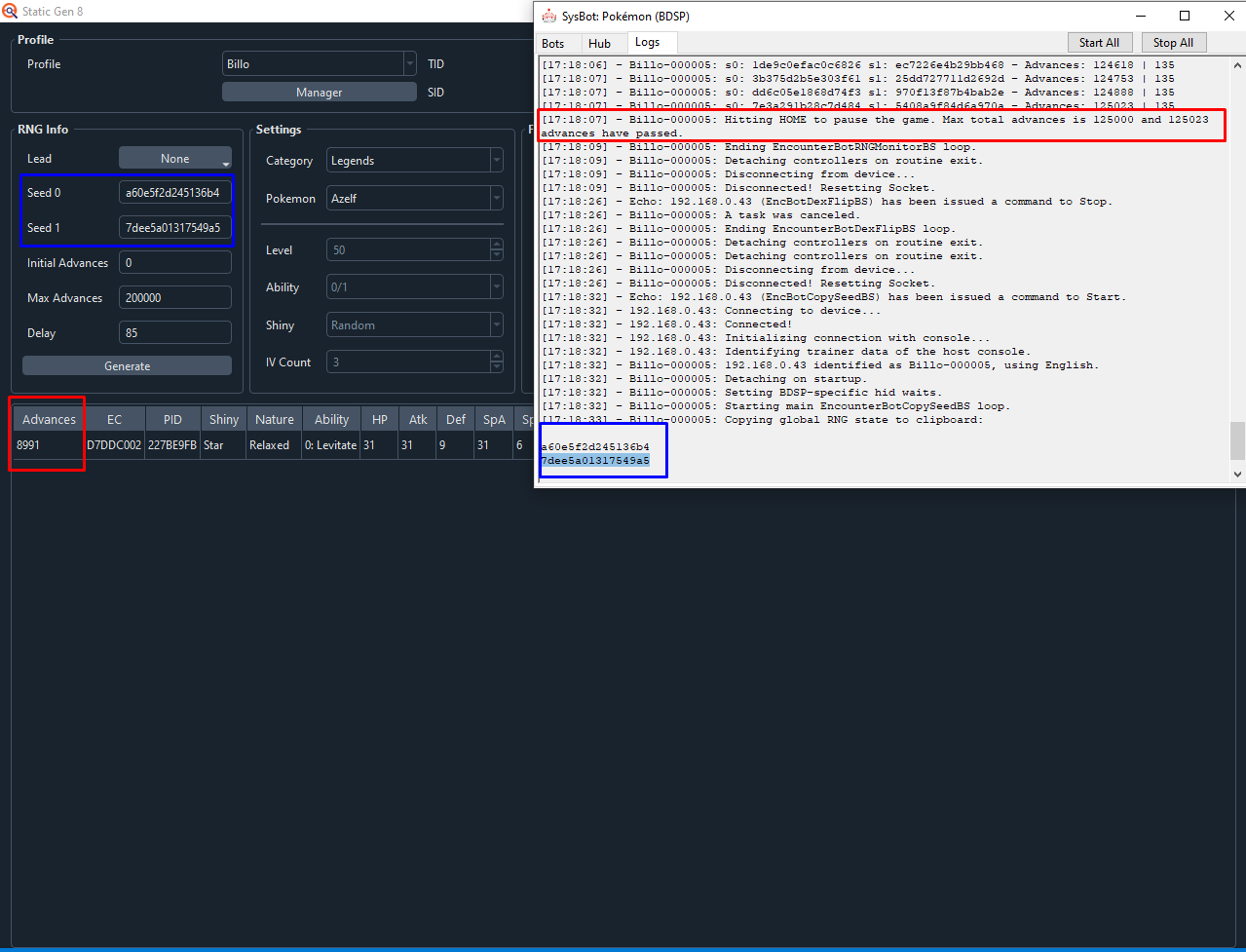The height and width of the screenshot is (952, 1246).
Task: Click the IV Count spinner arrows
Action: tap(497, 362)
